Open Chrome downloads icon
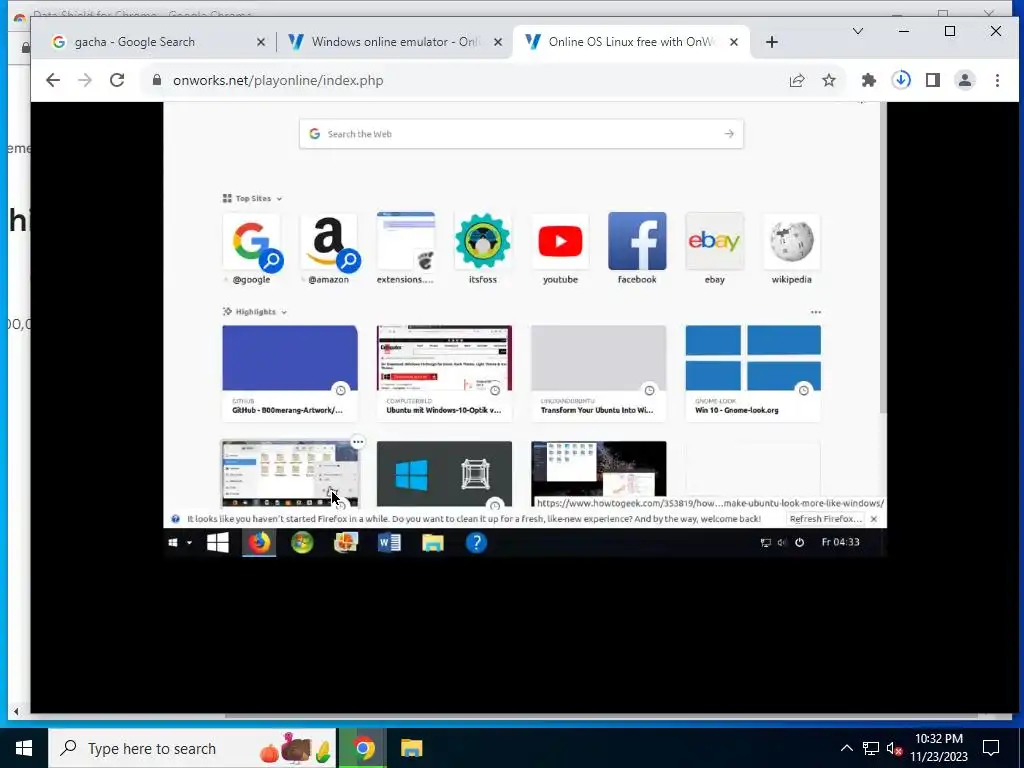The height and width of the screenshot is (768, 1024). point(901,80)
